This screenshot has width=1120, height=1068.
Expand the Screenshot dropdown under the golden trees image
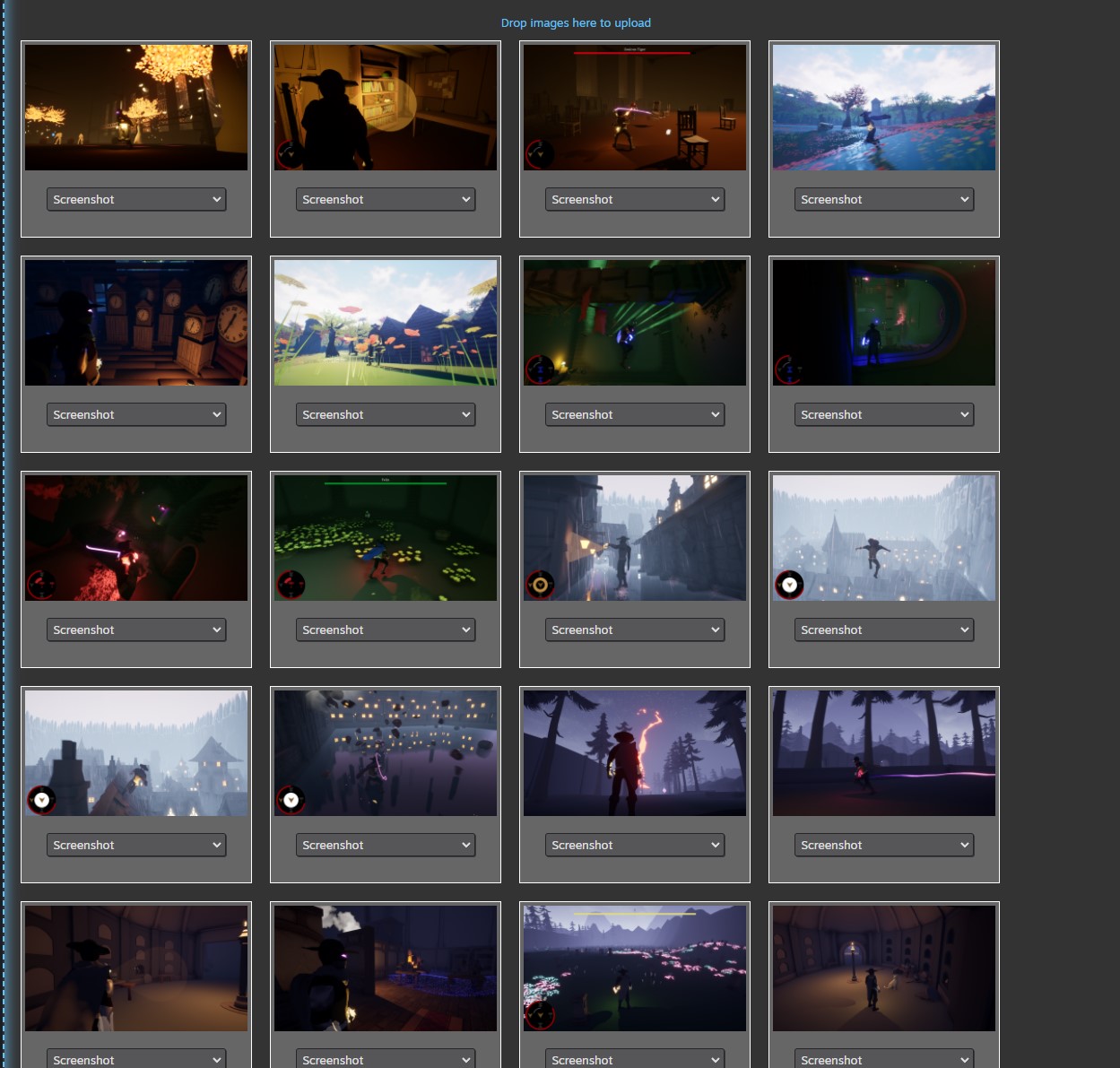(136, 200)
